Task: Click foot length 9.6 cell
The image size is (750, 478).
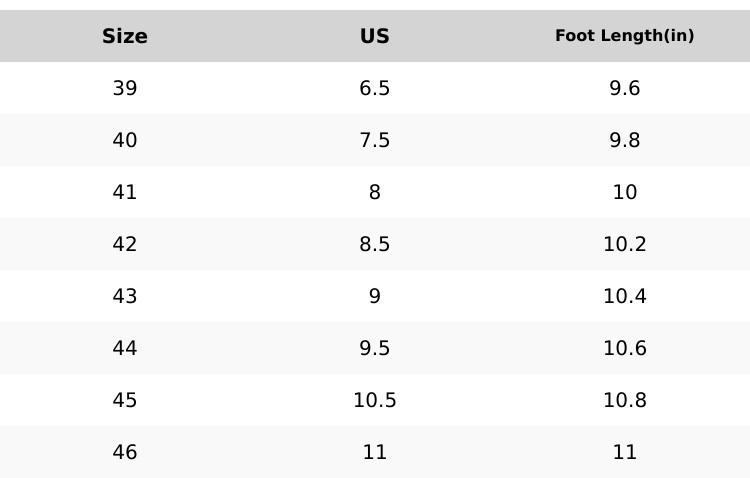Action: coord(625,88)
